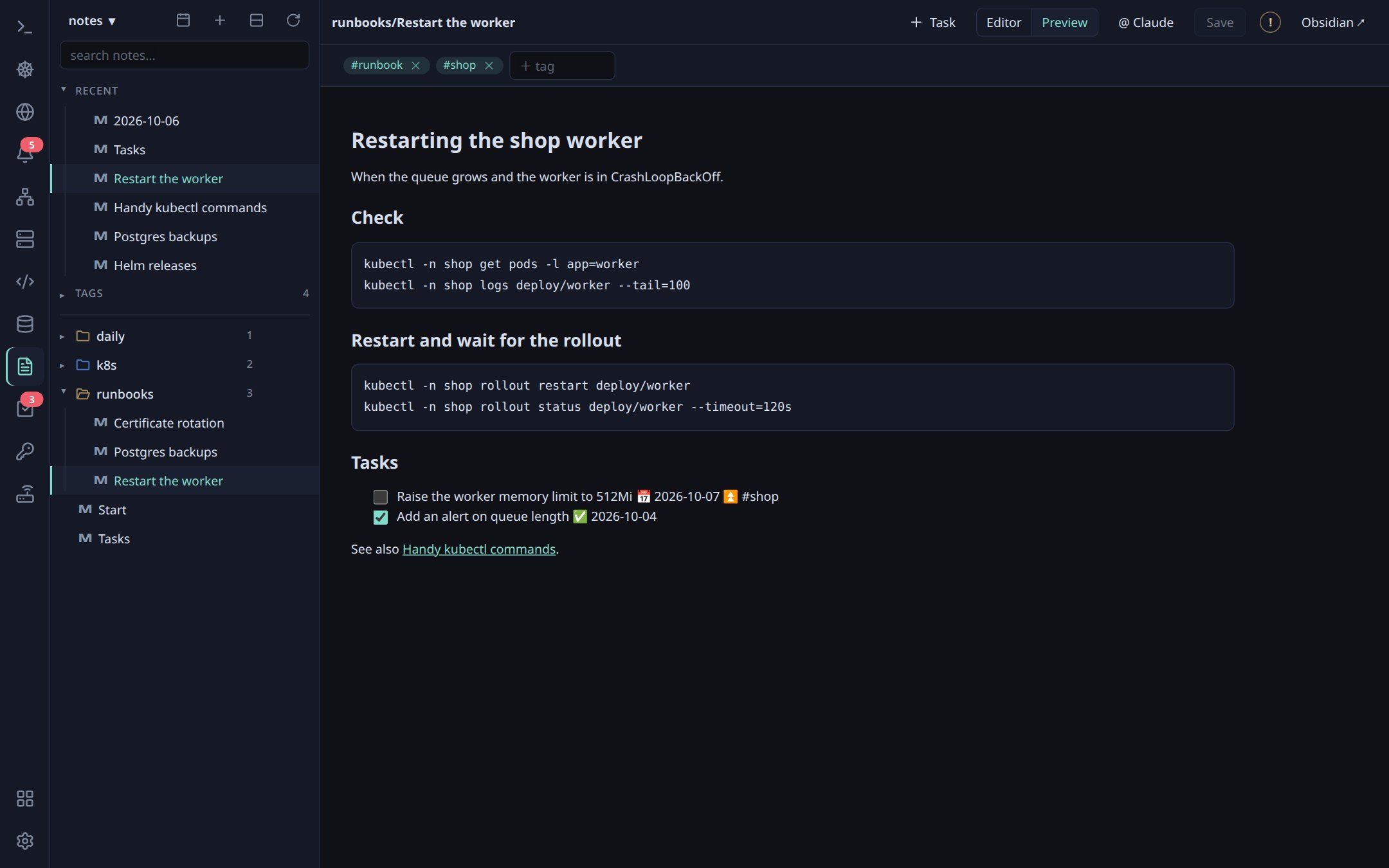Open notifications bell with 5 badge
1389x868 pixels.
tap(24, 154)
